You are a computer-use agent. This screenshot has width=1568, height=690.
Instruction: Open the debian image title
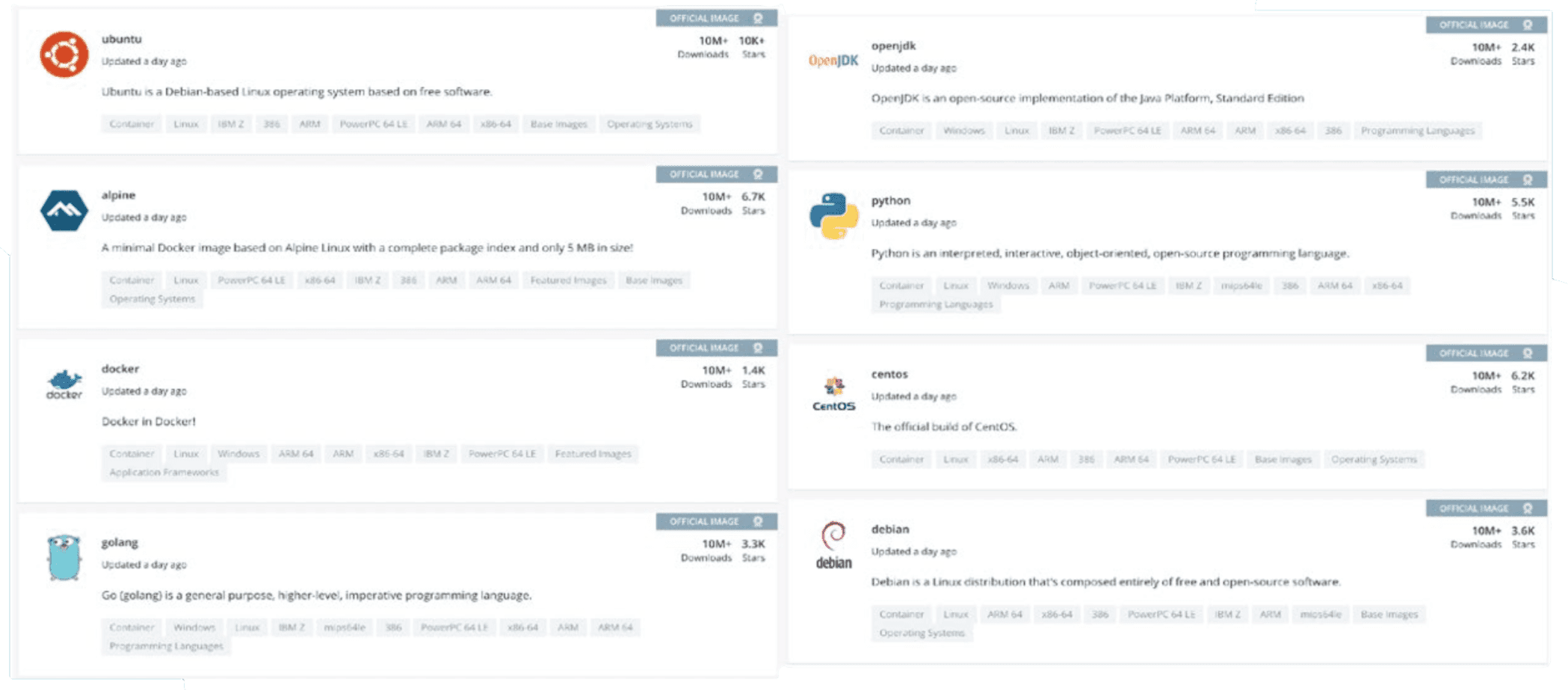tap(889, 529)
